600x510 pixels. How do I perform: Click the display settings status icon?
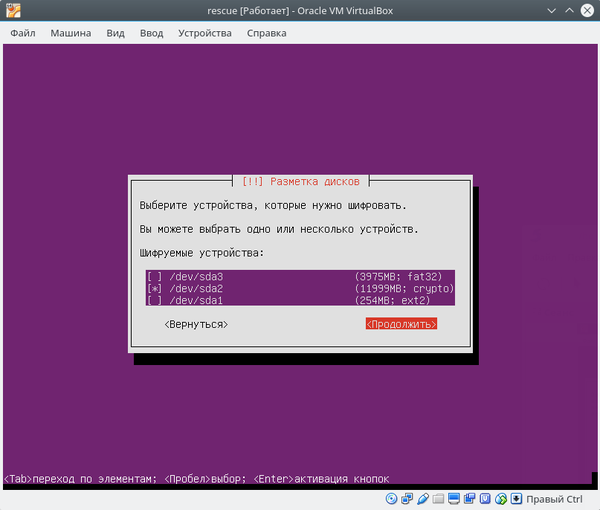pos(454,499)
